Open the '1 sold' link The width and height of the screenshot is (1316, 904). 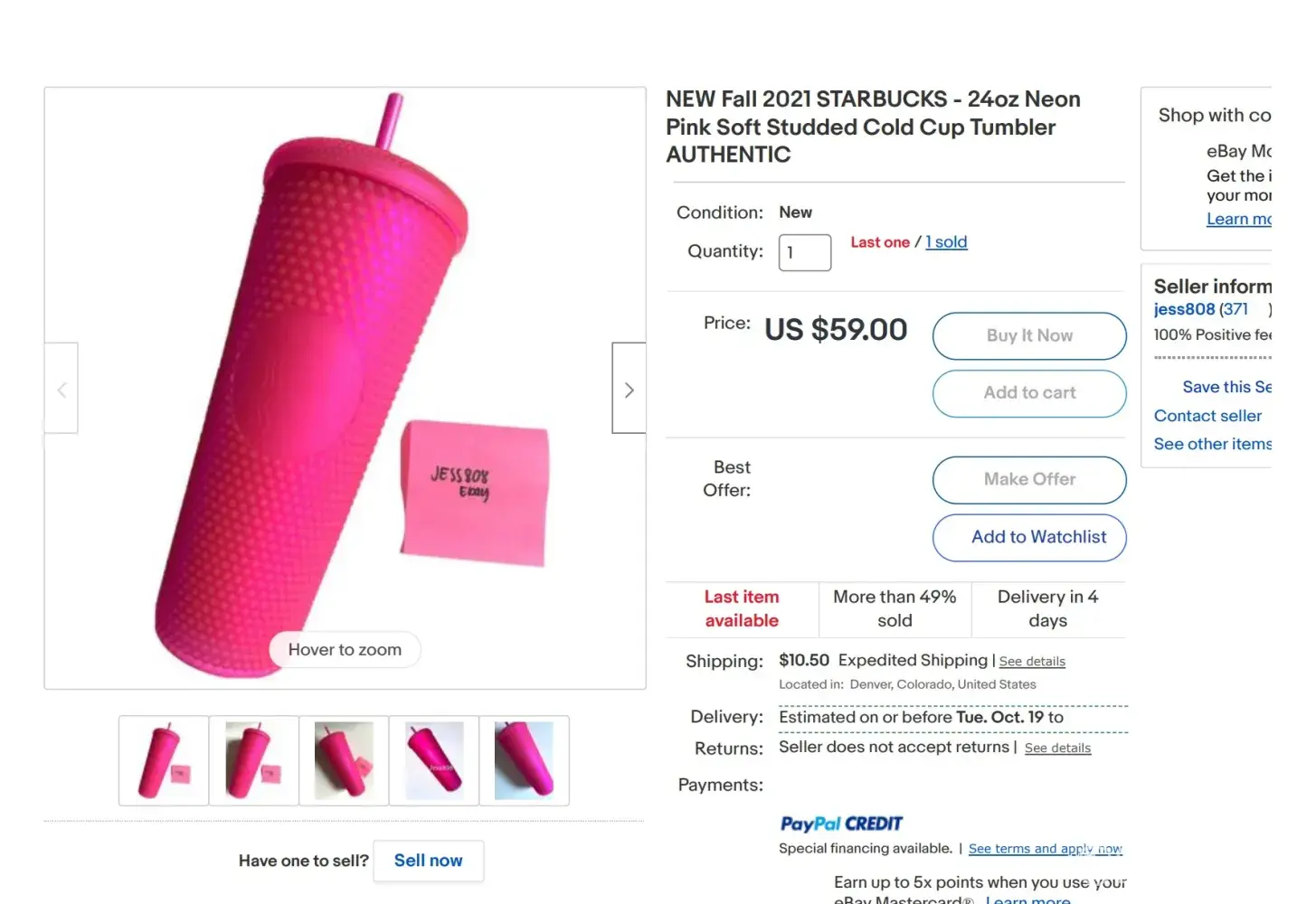(946, 242)
